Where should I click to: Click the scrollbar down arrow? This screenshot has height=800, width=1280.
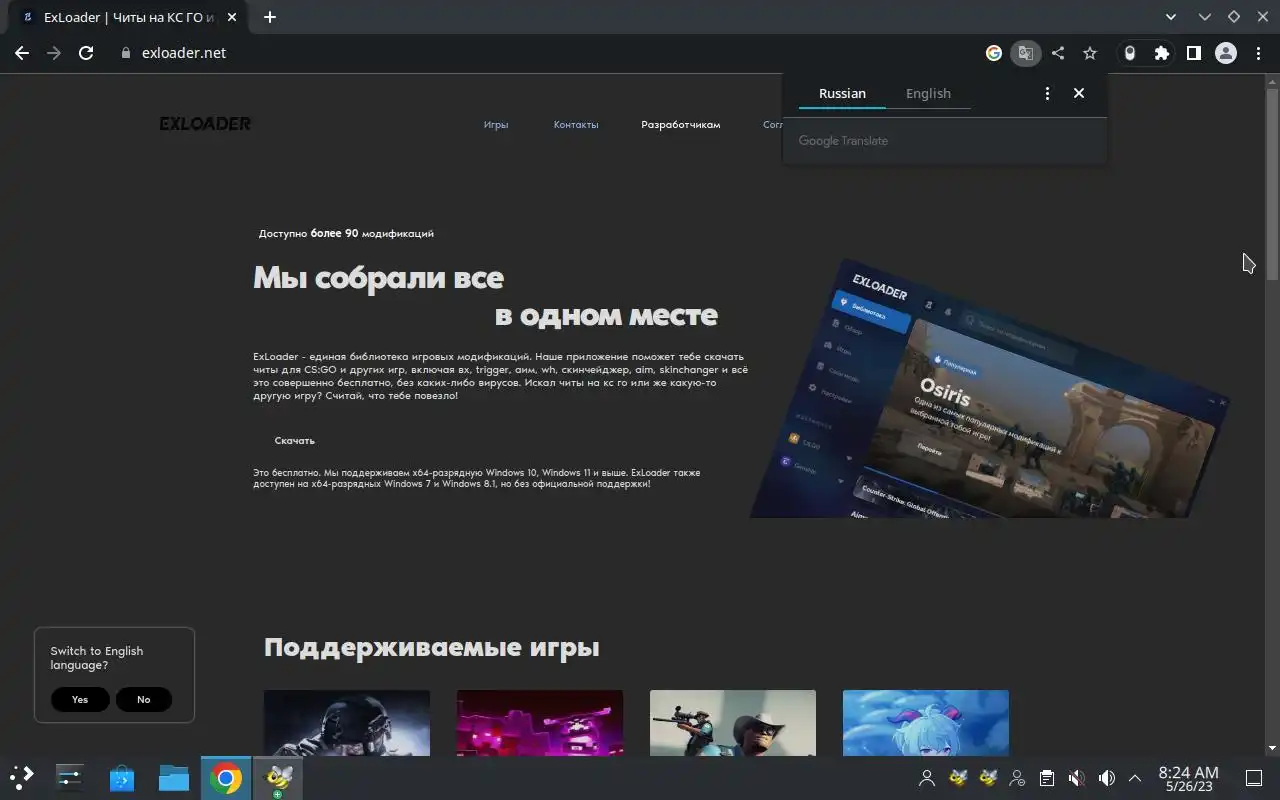[x=1272, y=748]
